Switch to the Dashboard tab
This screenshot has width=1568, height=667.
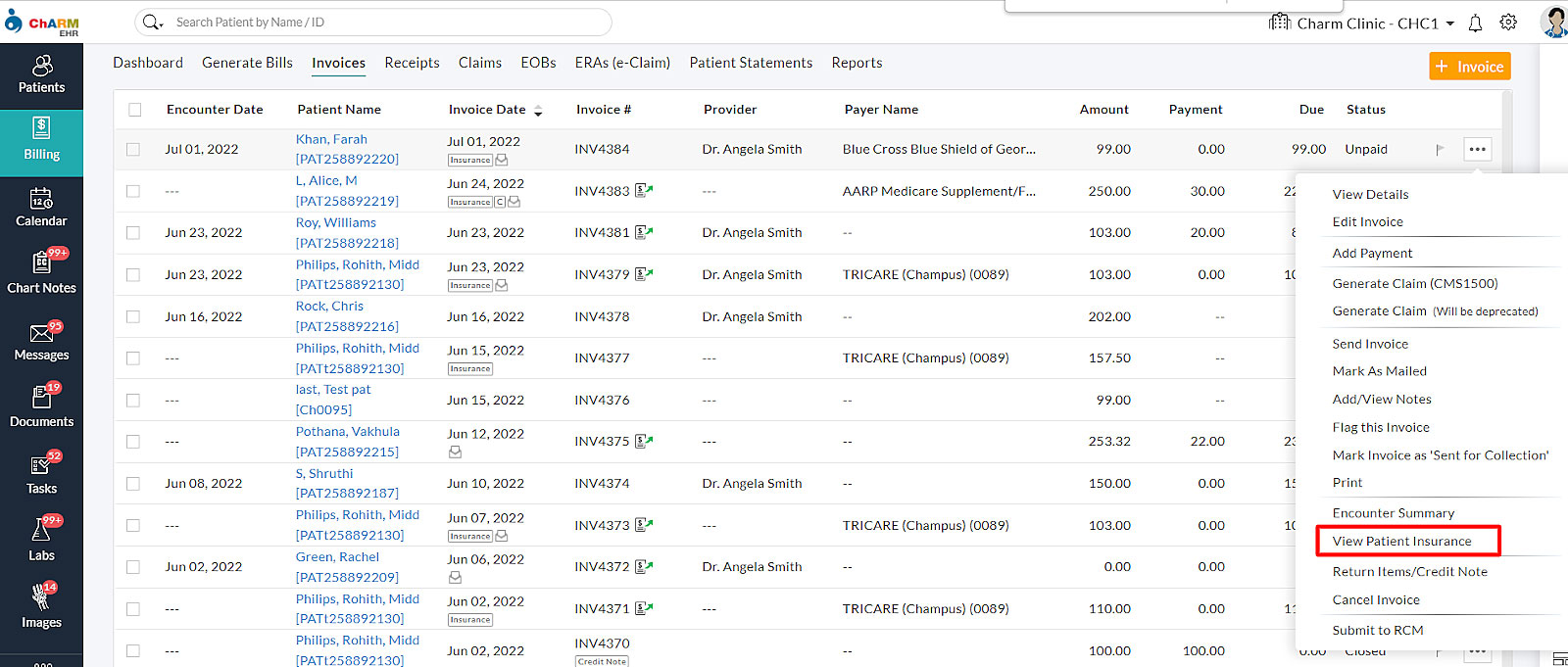coord(148,63)
